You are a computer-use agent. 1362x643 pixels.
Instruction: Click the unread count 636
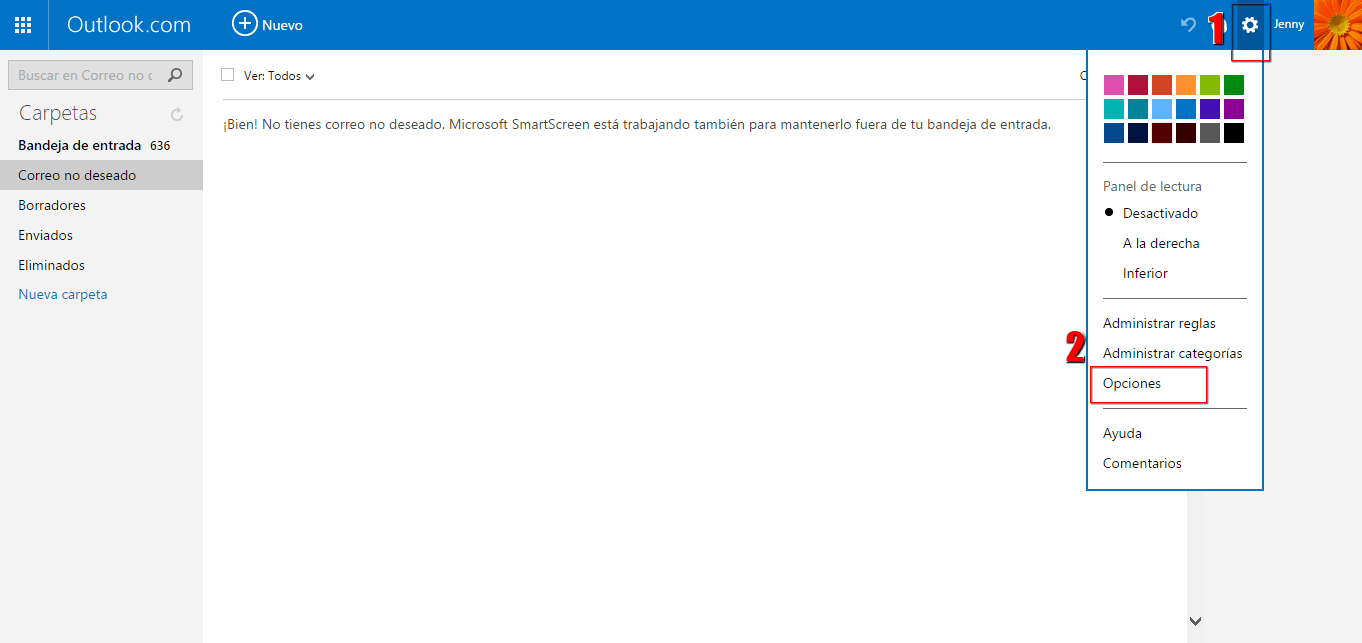coord(160,145)
